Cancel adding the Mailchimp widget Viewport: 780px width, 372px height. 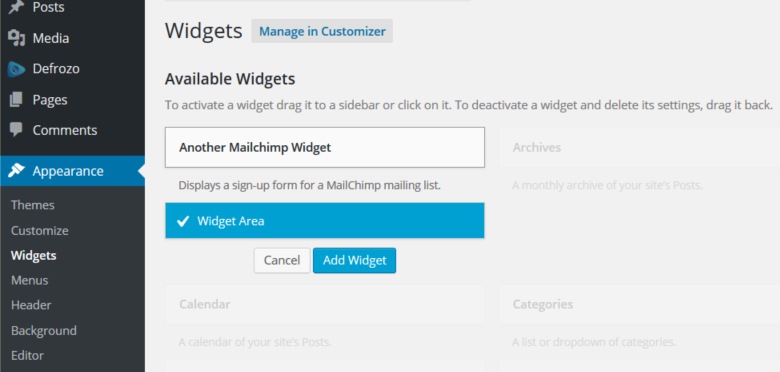pyautogui.click(x=282, y=261)
